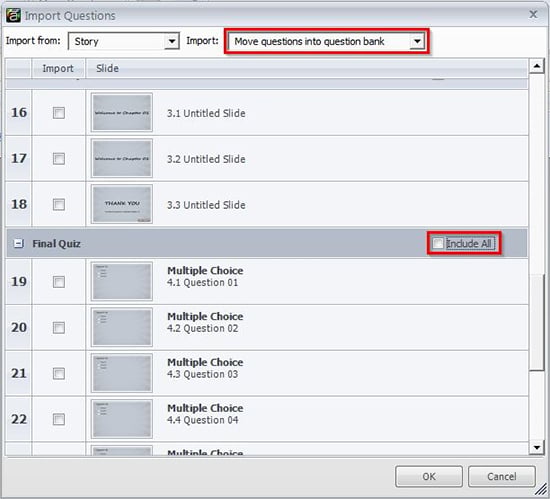Tick the checkbox for 4.3 Question 03

(59, 373)
